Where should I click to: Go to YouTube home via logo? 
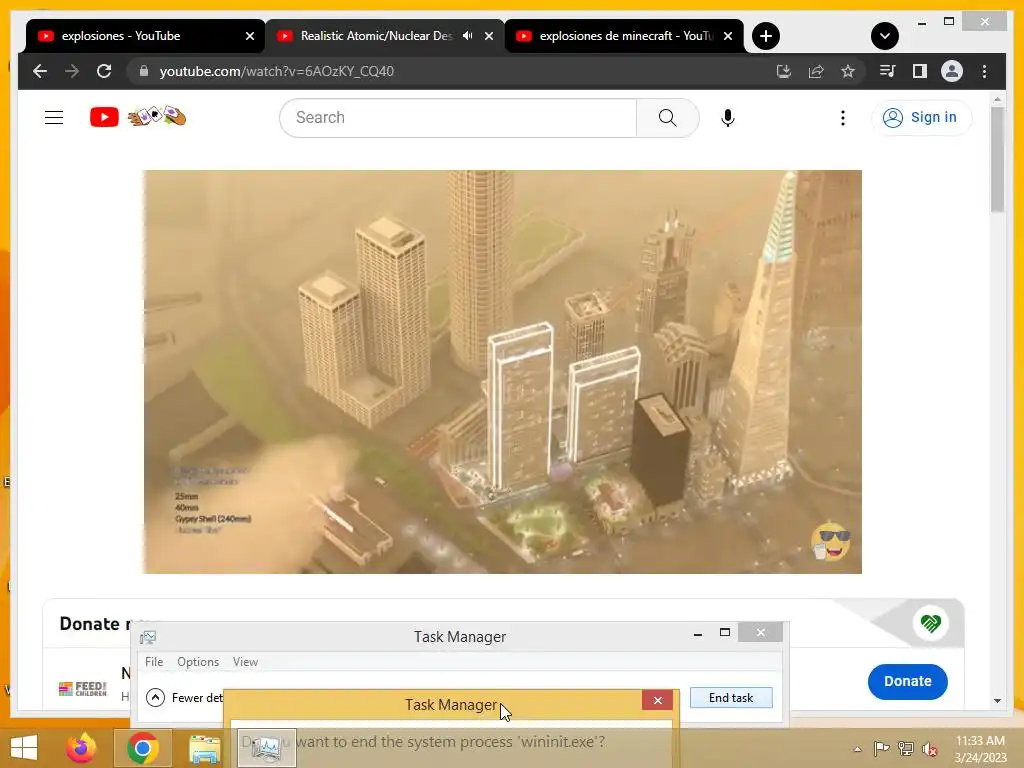click(x=138, y=117)
